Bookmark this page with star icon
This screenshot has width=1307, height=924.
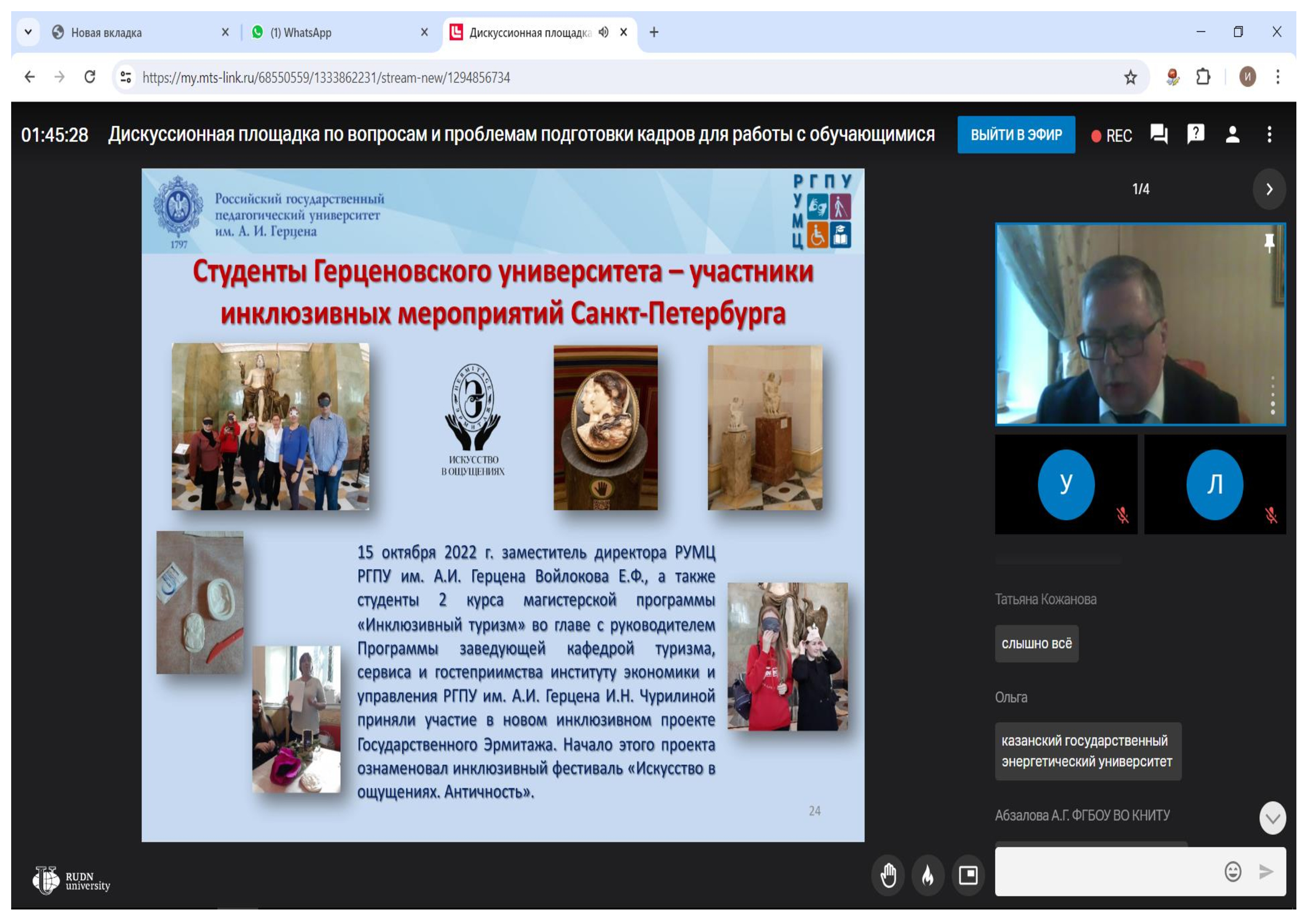(1130, 78)
